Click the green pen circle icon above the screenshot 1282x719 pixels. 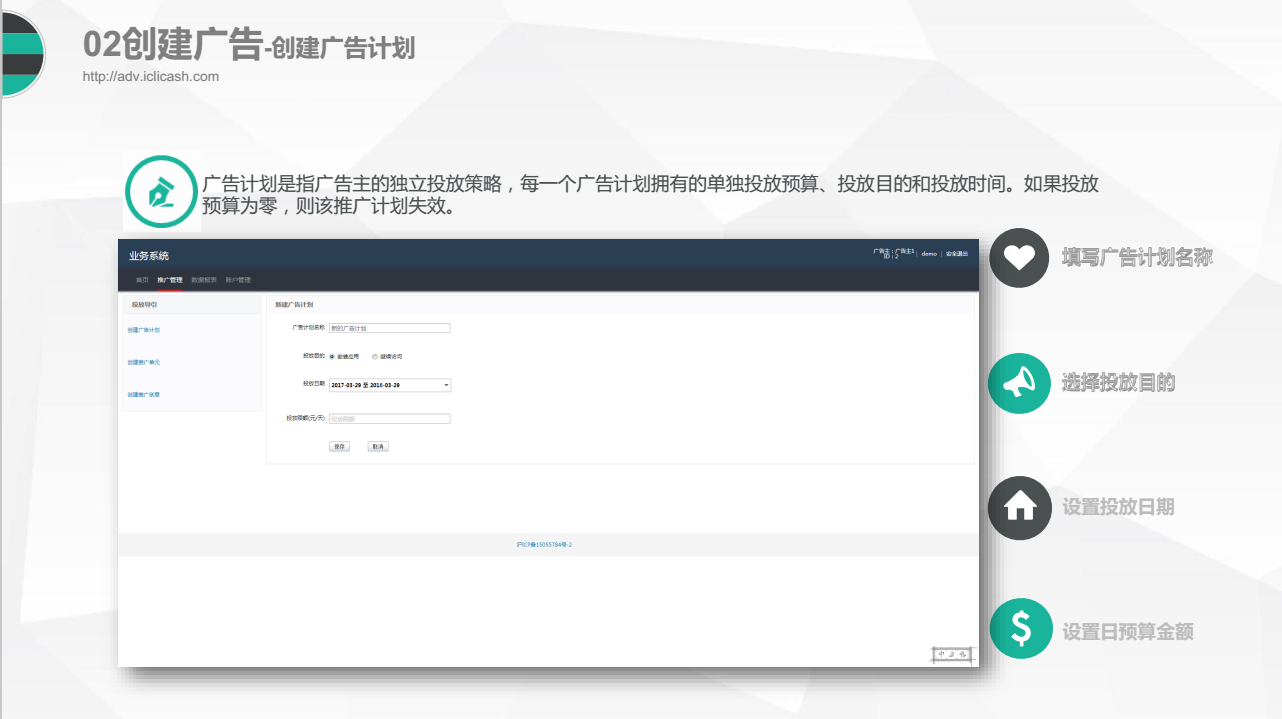(162, 190)
